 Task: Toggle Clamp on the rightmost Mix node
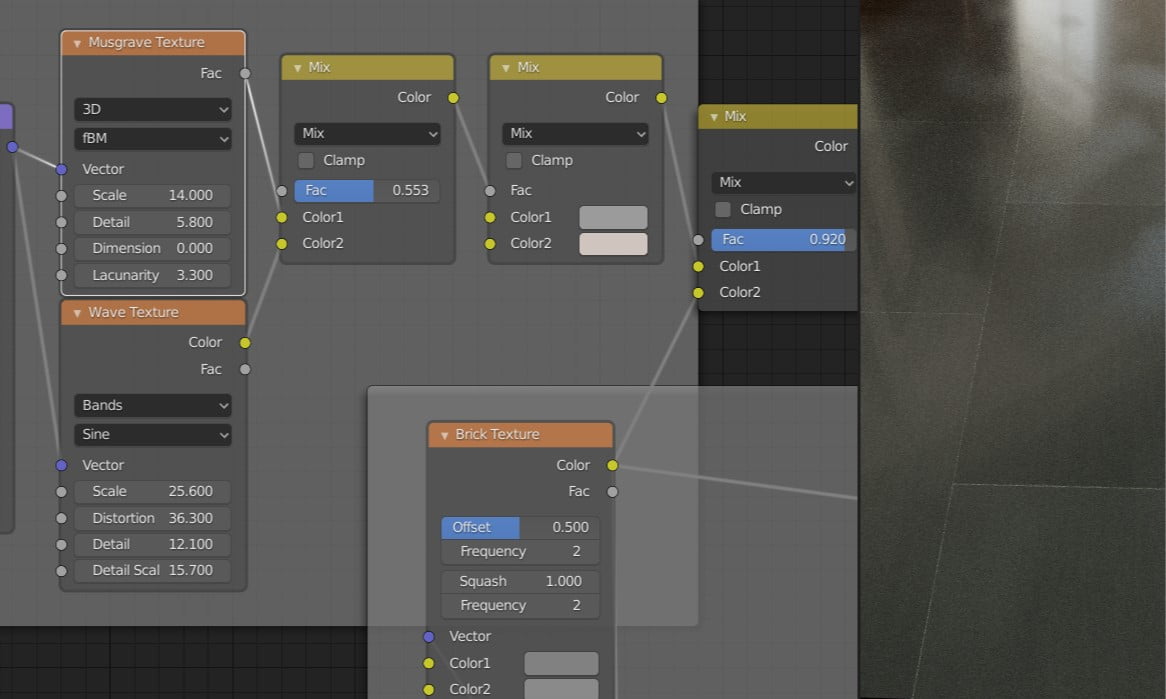tap(721, 209)
